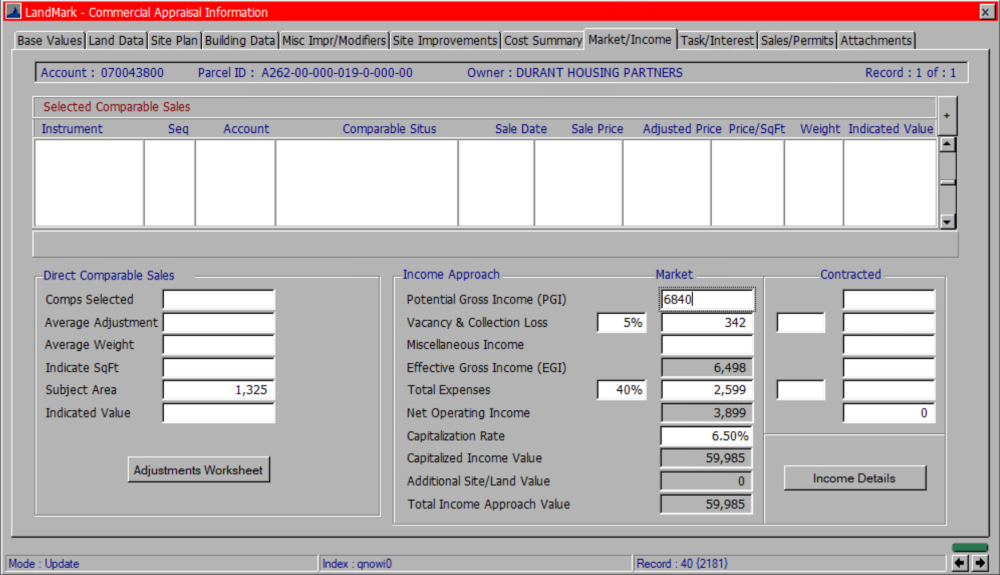Viewport: 1000px width, 575px height.
Task: Click the Capitalized Income Value field
Action: [707, 458]
